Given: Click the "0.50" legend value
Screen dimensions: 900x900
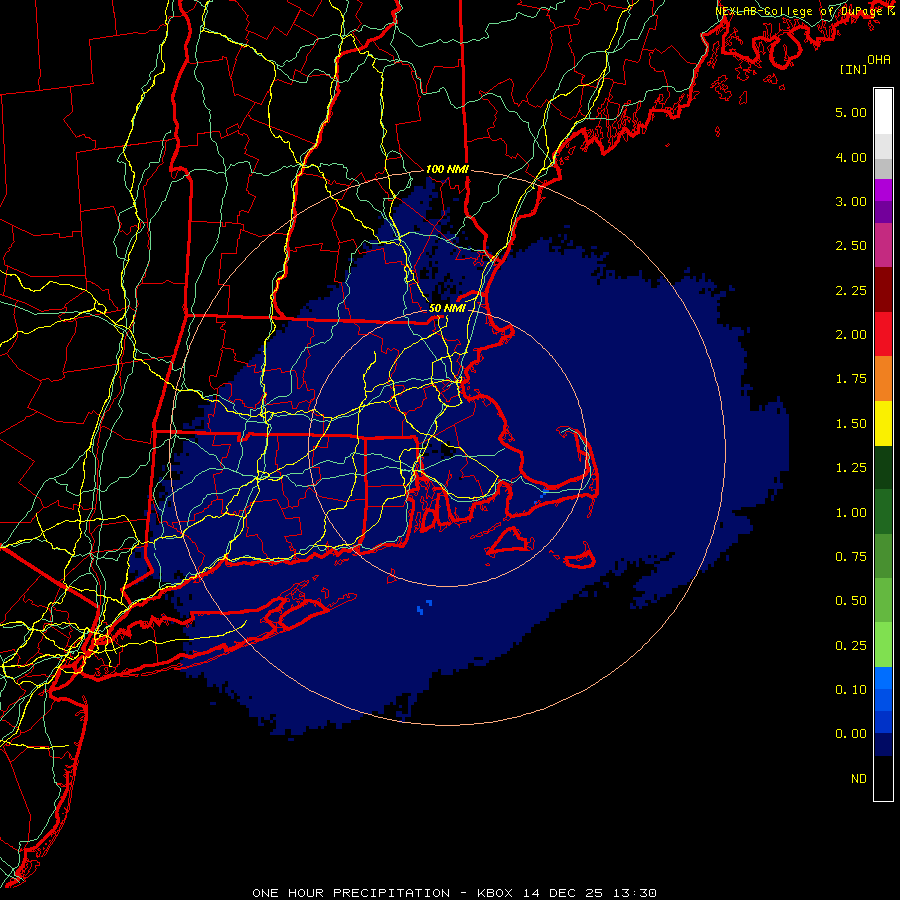Looking at the screenshot, I should 851,601.
